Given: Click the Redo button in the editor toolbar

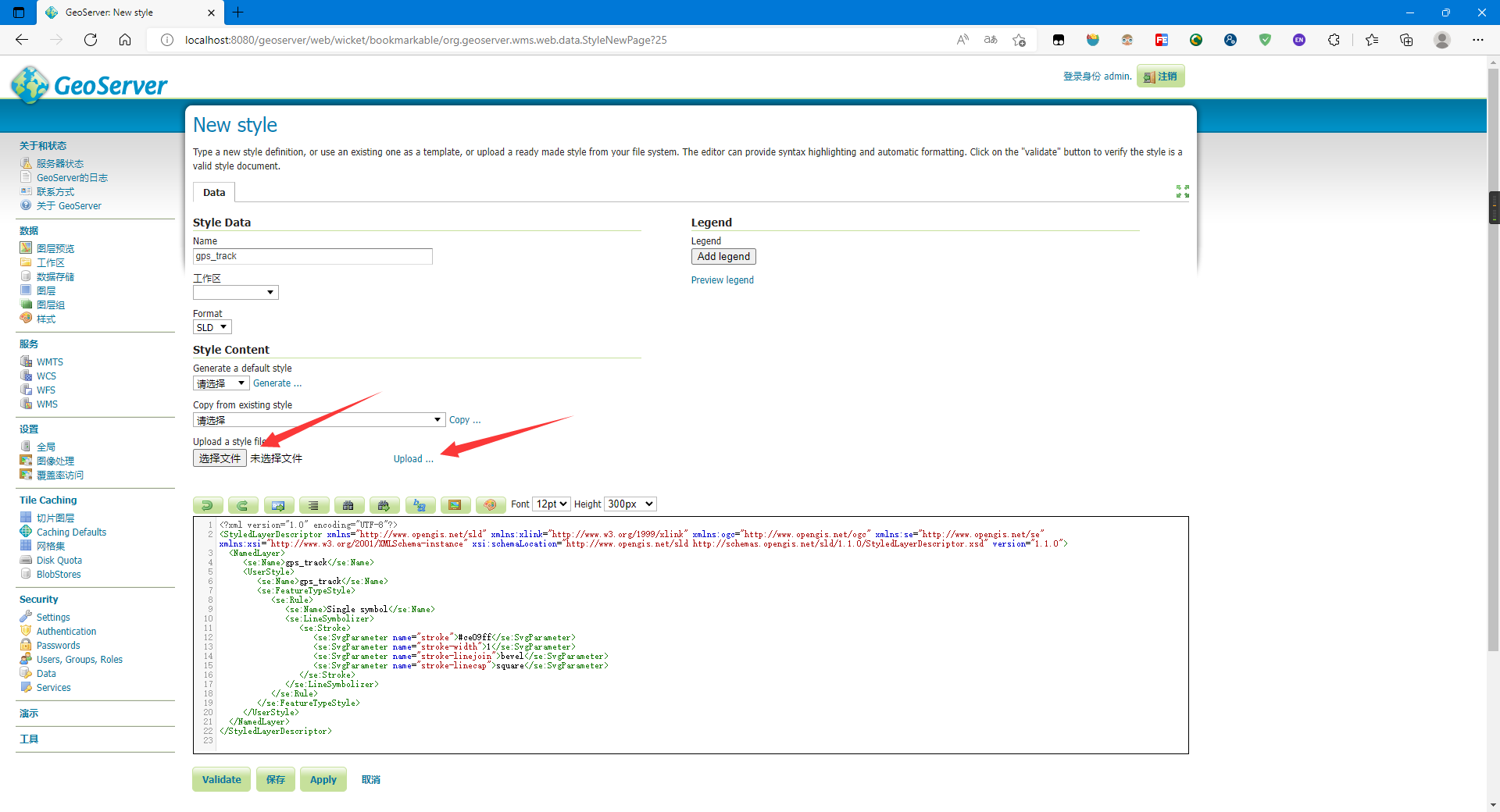Looking at the screenshot, I should (243, 505).
